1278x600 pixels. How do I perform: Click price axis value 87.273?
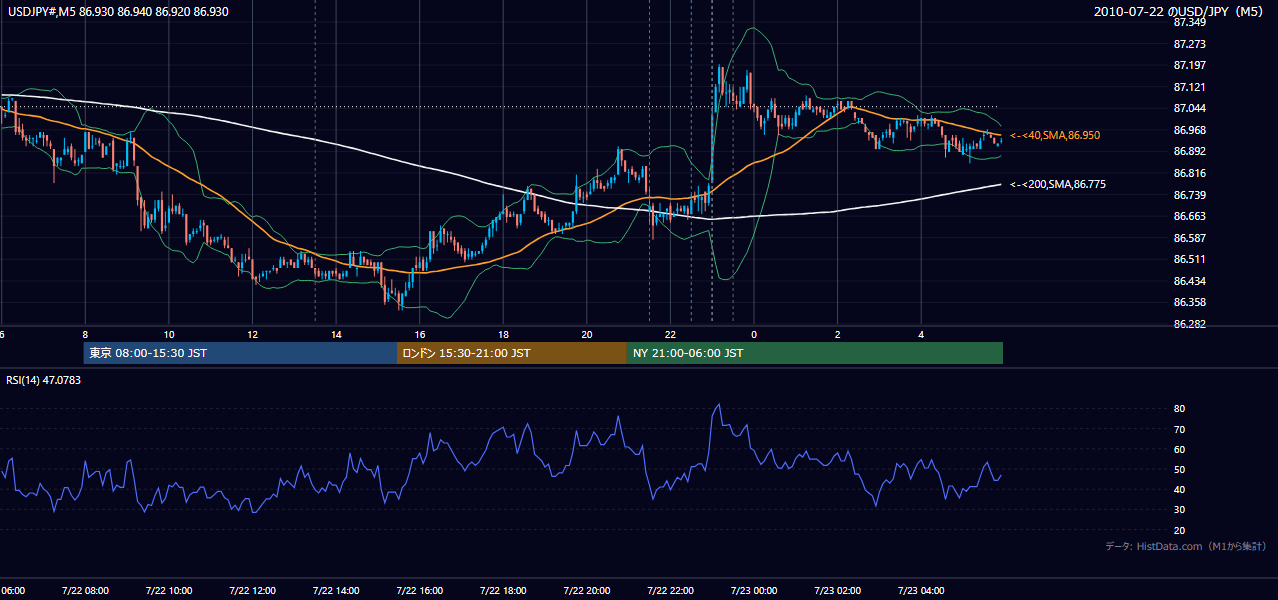(1190, 44)
